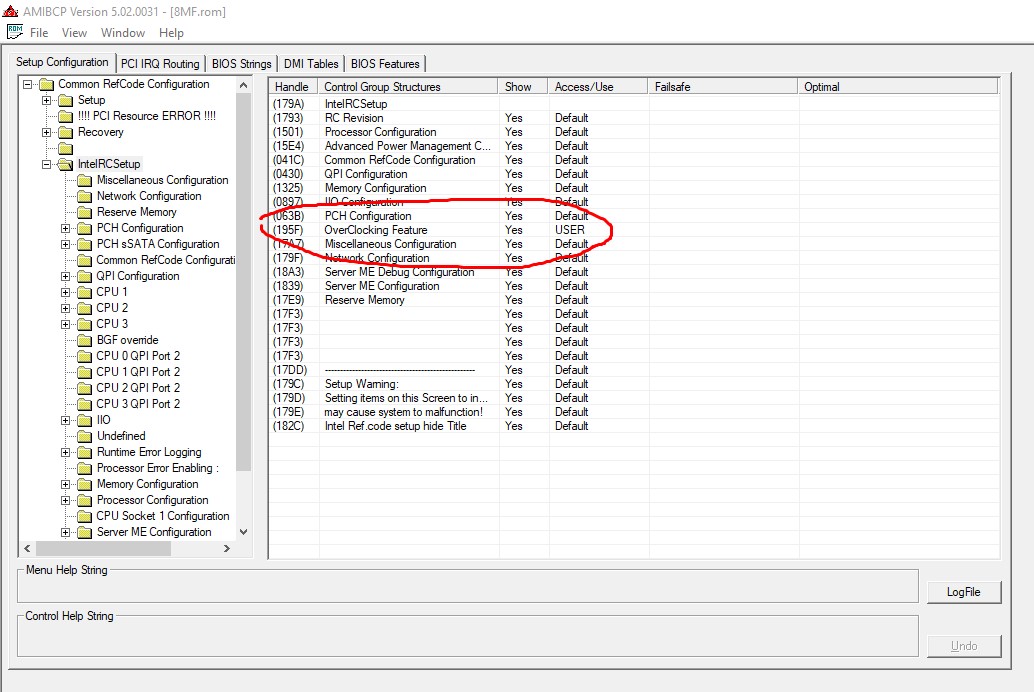Click the LogFile button
Screen dimensions: 1034x692
pos(963,592)
